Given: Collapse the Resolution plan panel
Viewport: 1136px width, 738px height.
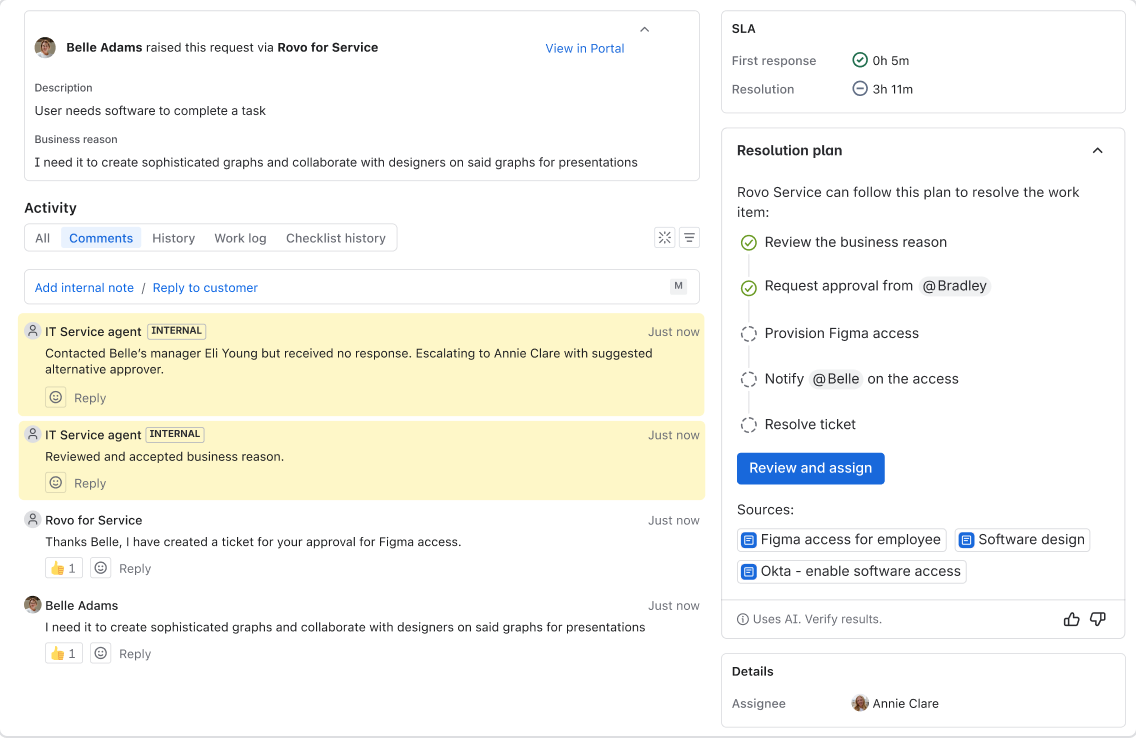Looking at the screenshot, I should (1097, 151).
